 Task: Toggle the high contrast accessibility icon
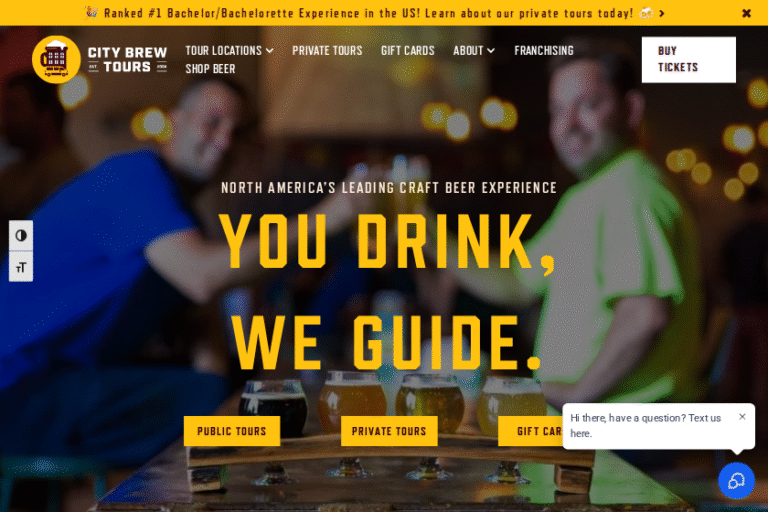pos(21,236)
